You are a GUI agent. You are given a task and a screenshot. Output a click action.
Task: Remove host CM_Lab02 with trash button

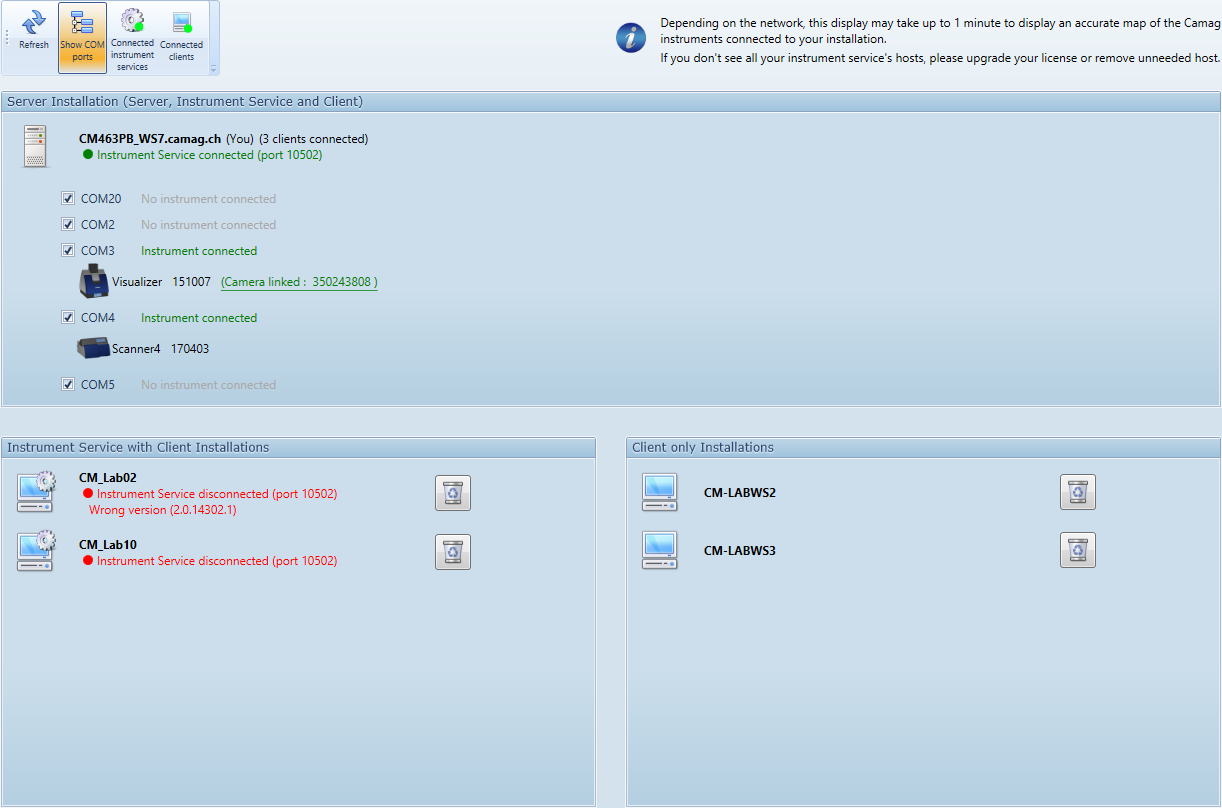coord(453,493)
